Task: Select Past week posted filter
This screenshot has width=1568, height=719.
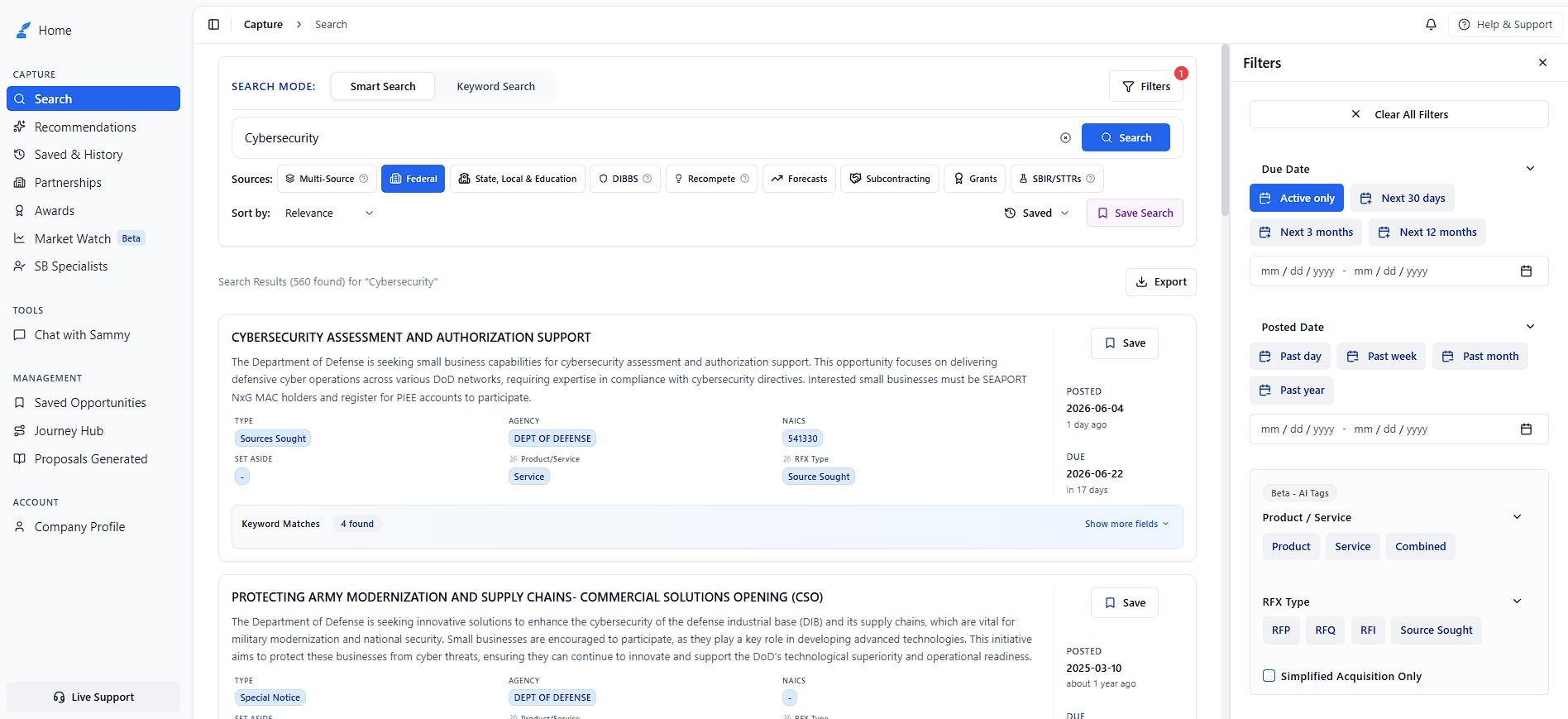Action: click(x=1381, y=357)
